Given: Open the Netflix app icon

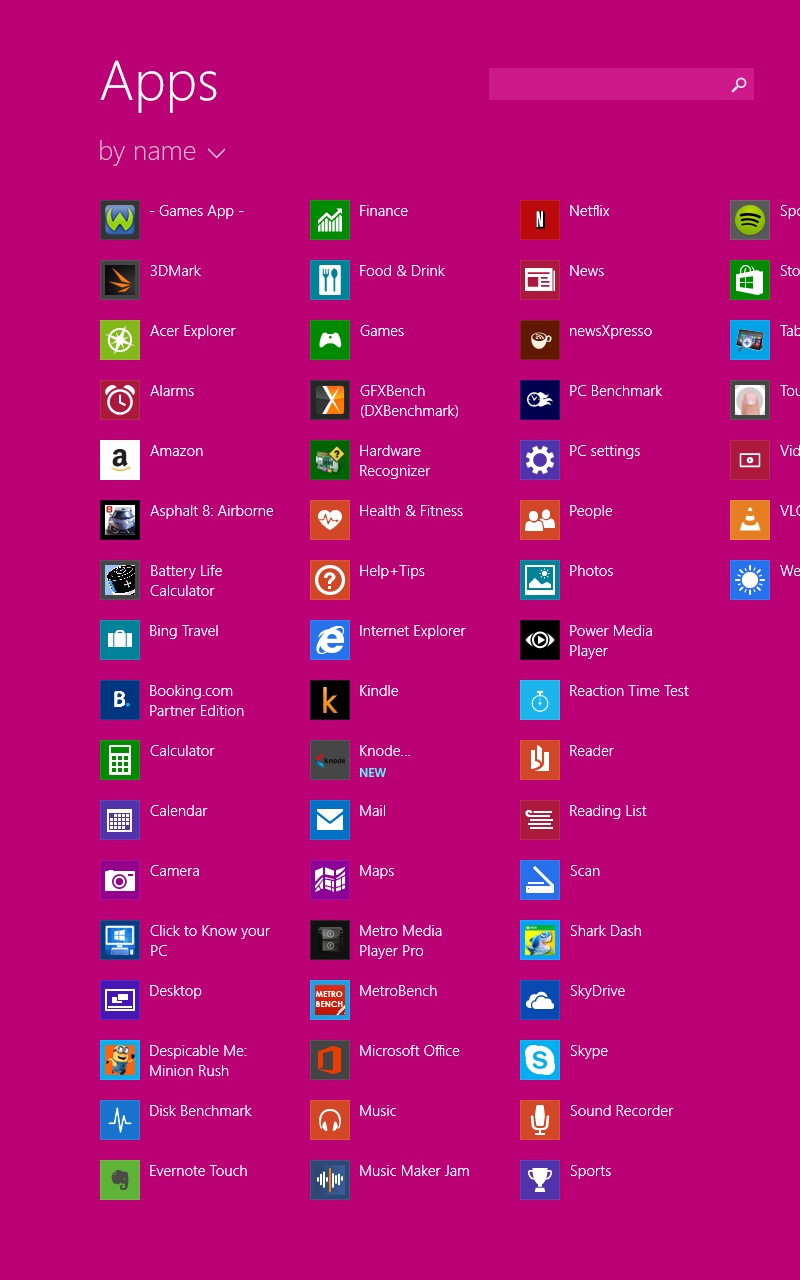Looking at the screenshot, I should click(x=540, y=220).
